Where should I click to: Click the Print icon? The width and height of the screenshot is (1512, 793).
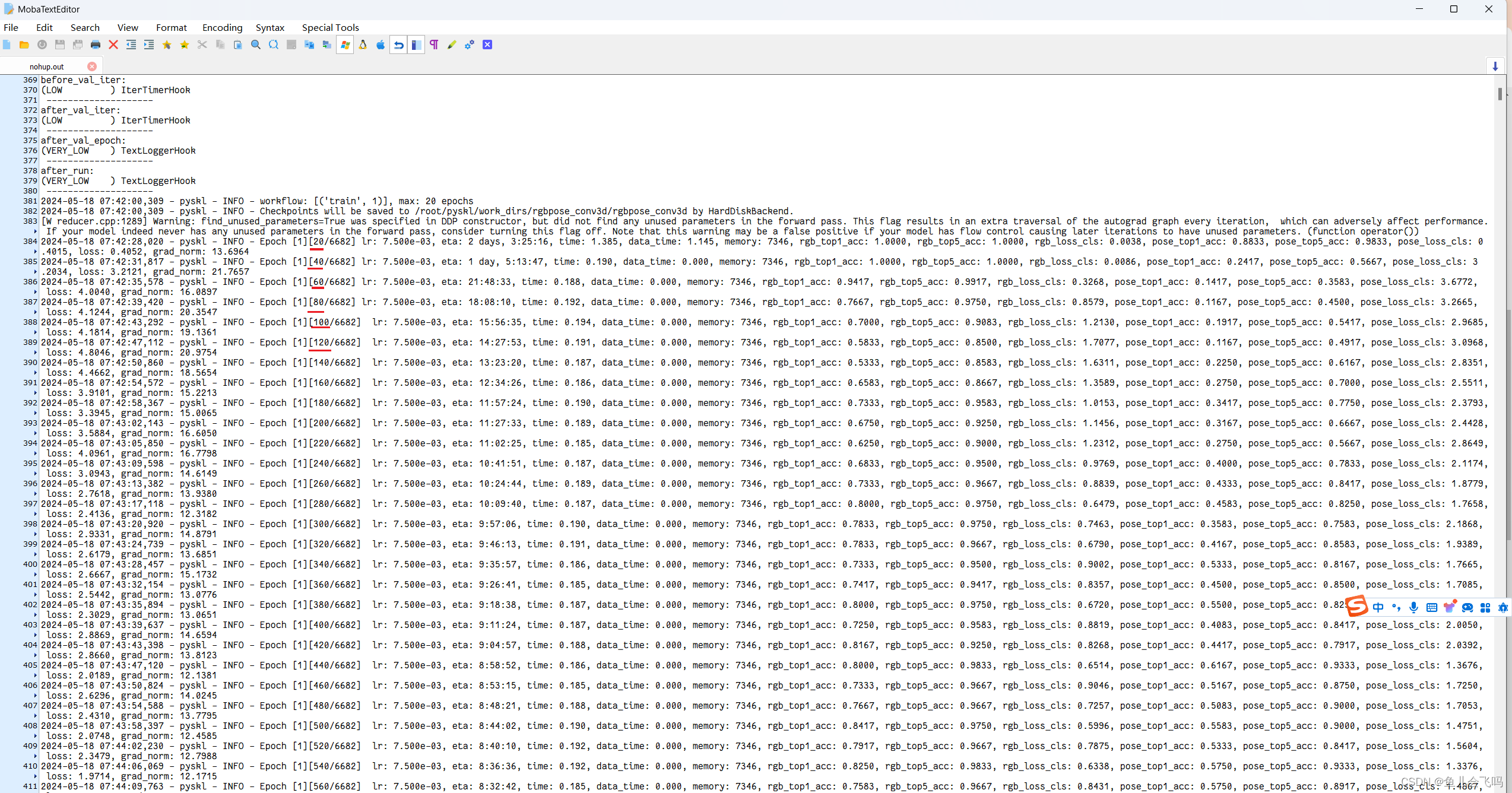pyautogui.click(x=95, y=45)
